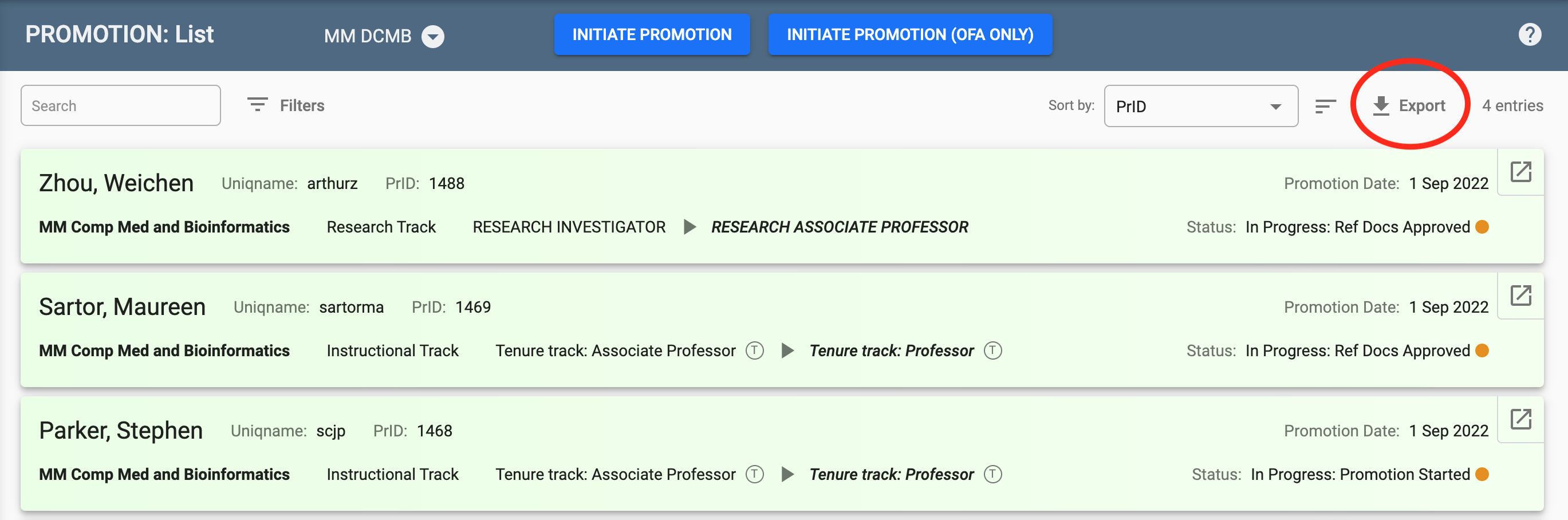
Task: Click the INITIATE PROMOTION button
Action: [x=652, y=35]
